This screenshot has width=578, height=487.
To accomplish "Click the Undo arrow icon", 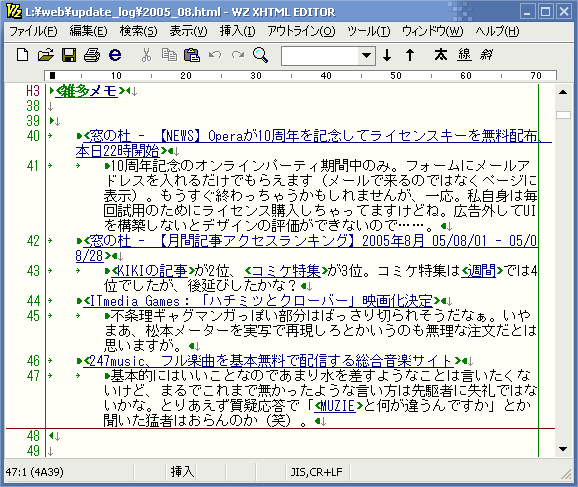I will click(215, 55).
